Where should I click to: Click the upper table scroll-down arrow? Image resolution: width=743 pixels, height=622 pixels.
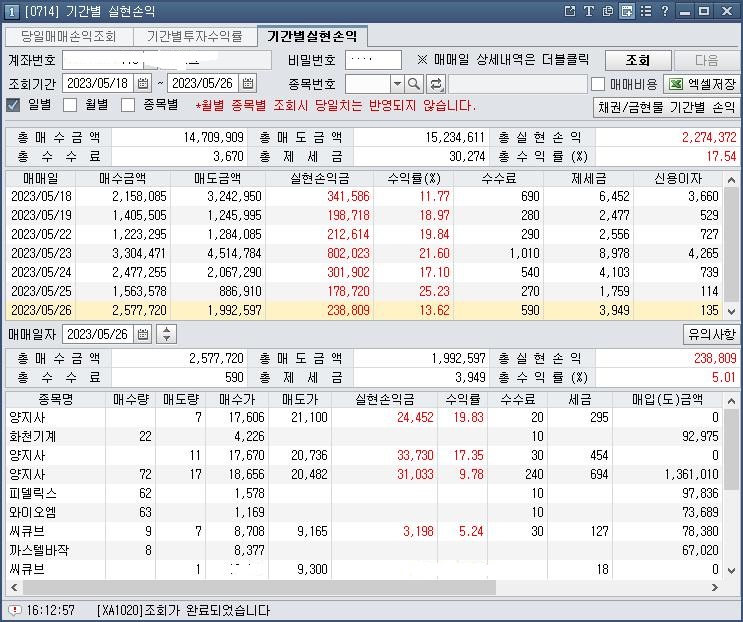tap(731, 311)
